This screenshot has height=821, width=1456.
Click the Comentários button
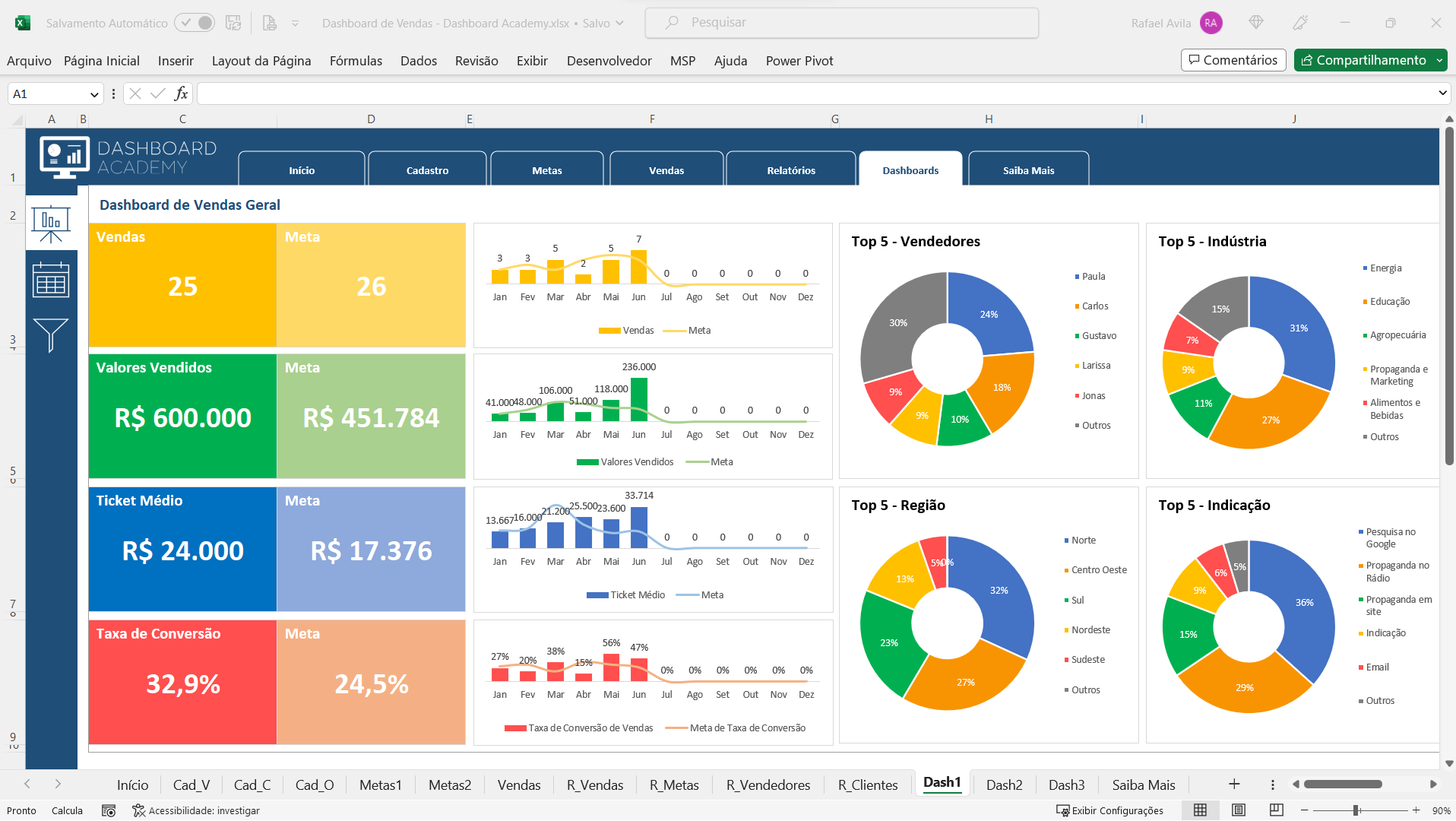point(1233,60)
